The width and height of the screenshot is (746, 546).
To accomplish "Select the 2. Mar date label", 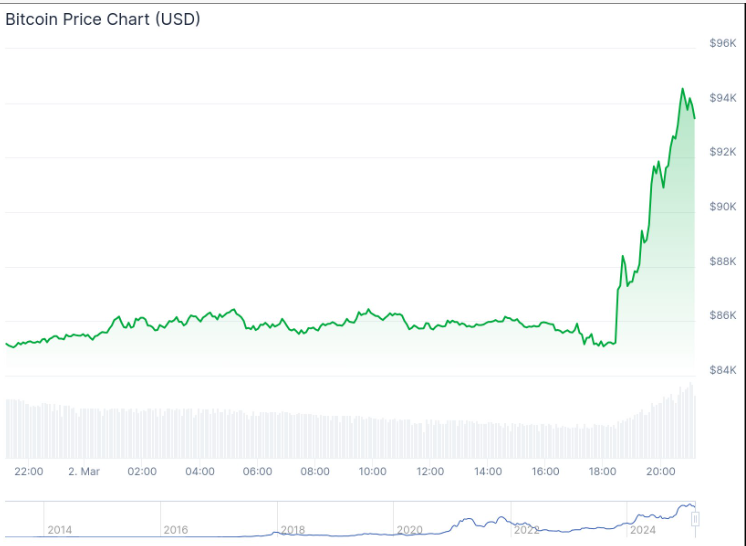I will 84,471.
